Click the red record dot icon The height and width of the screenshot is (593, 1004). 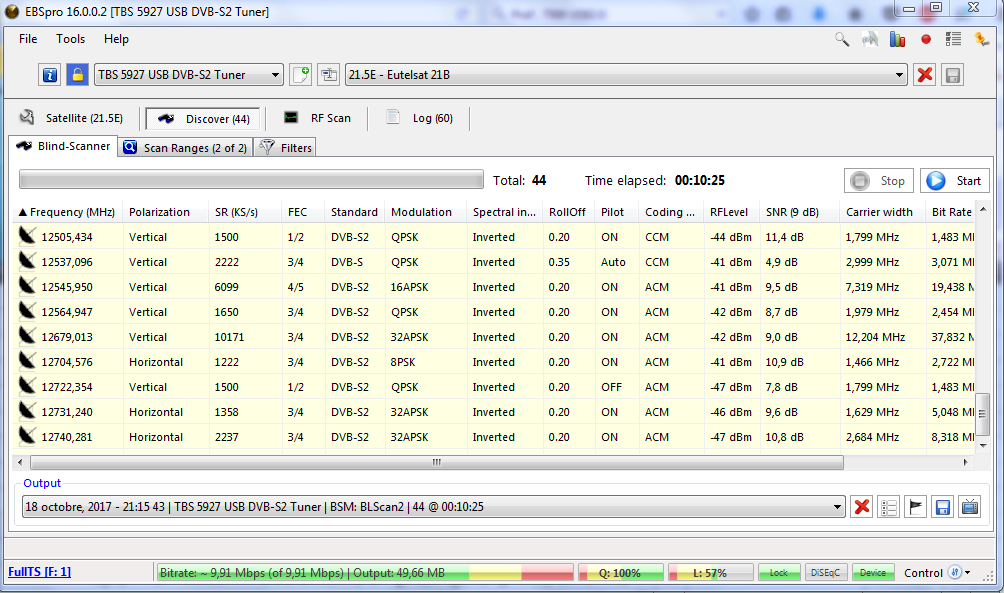pyautogui.click(x=926, y=39)
